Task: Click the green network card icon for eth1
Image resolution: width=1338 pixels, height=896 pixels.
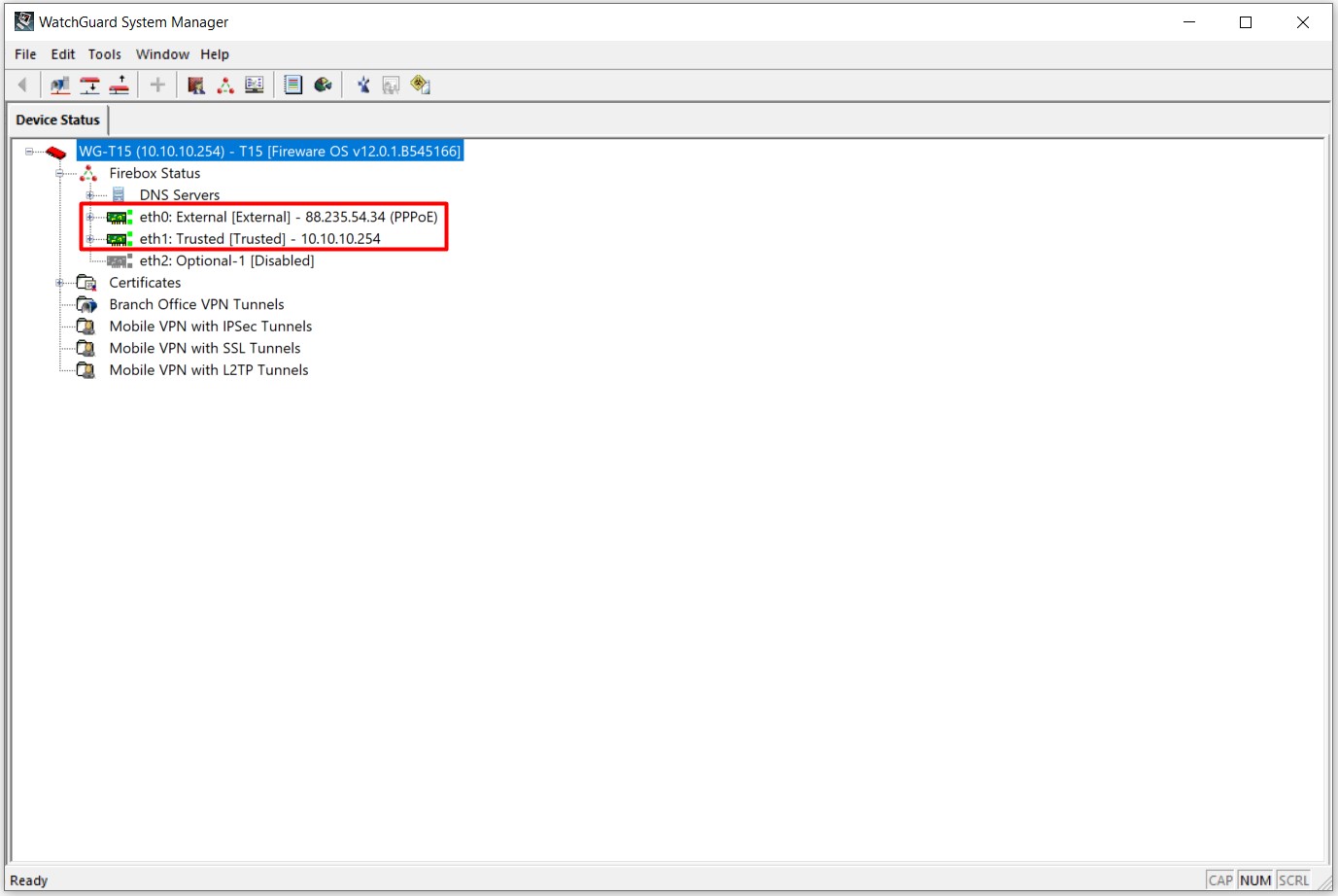Action: tap(120, 239)
